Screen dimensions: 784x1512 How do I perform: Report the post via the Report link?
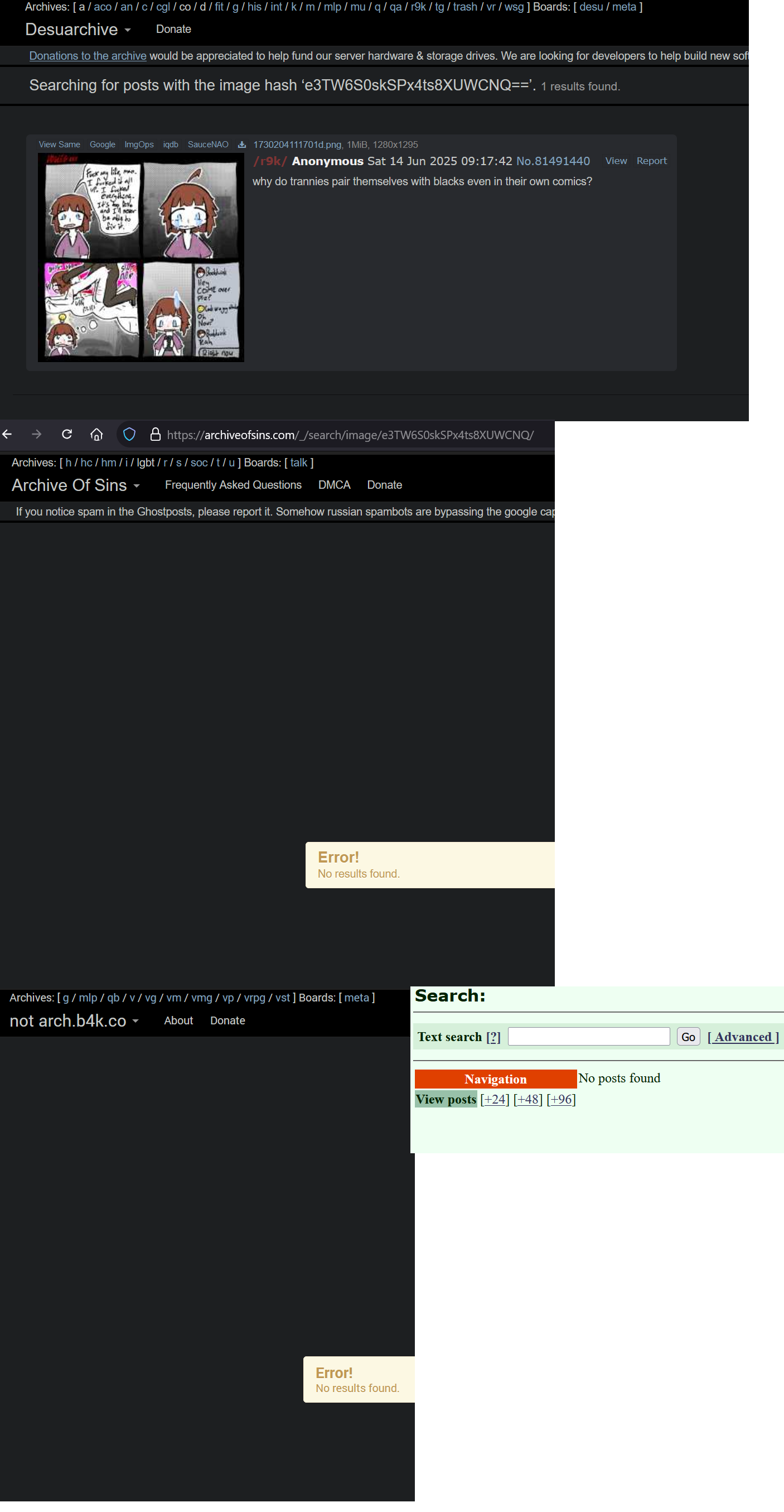651,161
